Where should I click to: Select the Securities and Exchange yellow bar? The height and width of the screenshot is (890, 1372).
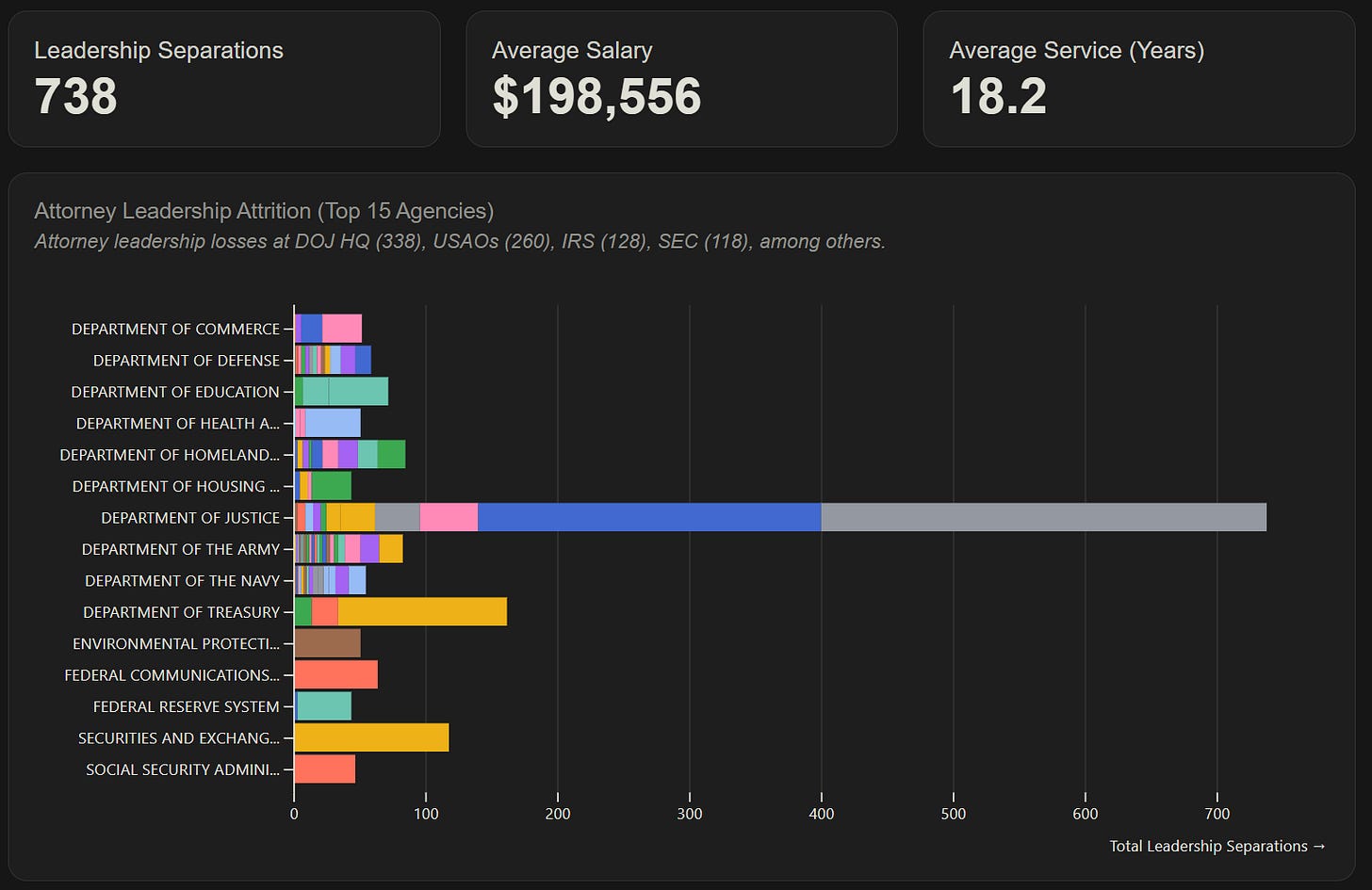pos(371,737)
